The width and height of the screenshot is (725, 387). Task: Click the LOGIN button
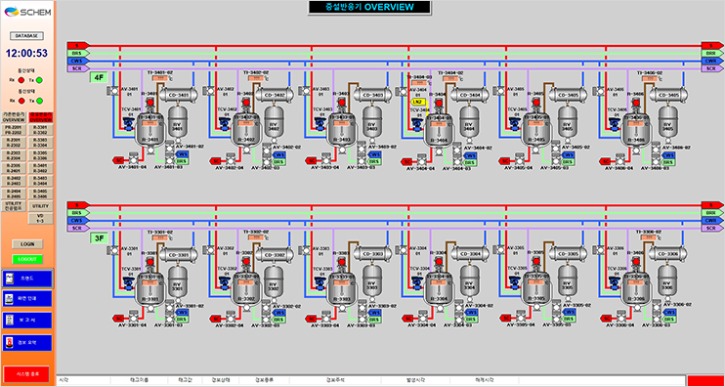coord(27,244)
